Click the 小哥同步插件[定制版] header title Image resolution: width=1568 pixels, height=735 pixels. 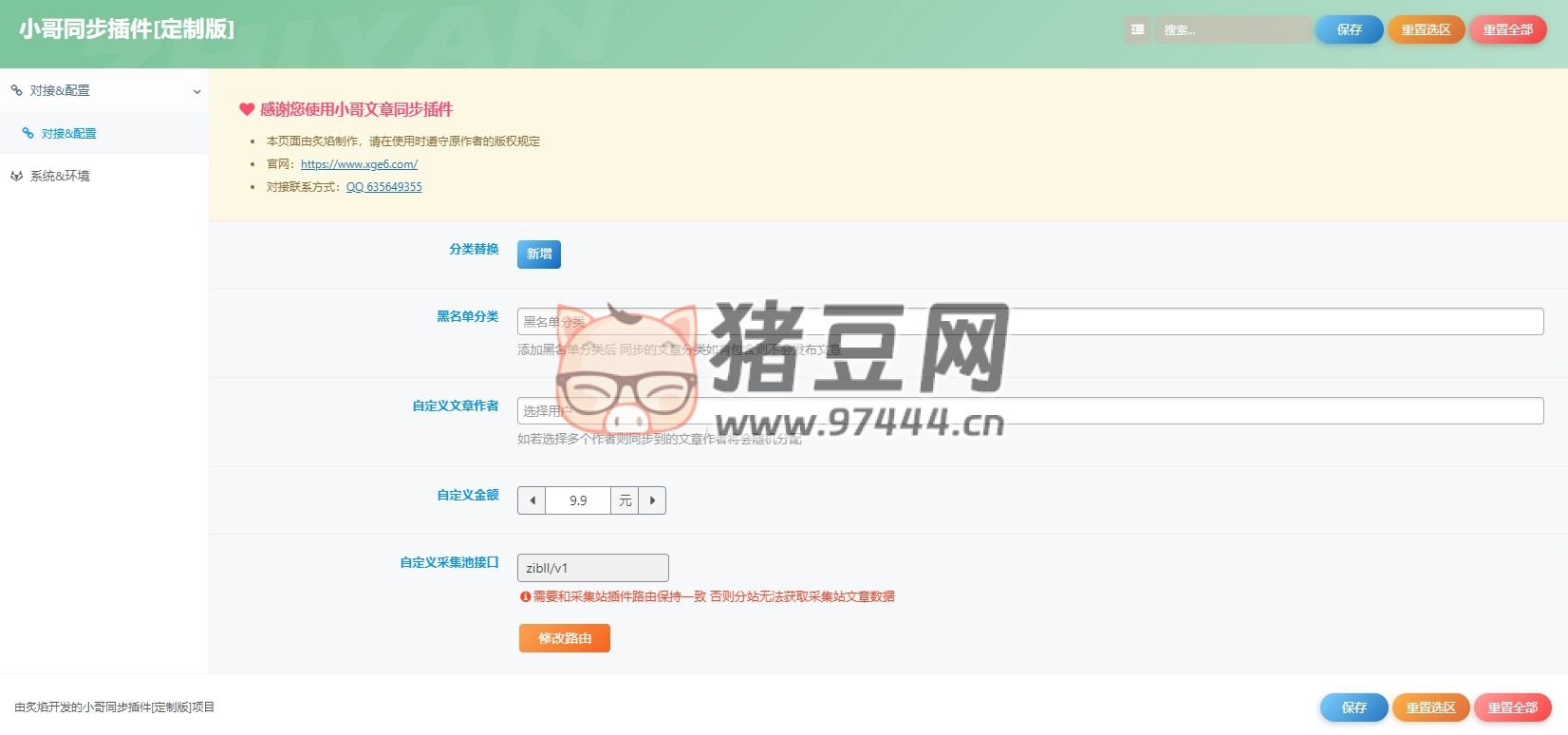[126, 29]
